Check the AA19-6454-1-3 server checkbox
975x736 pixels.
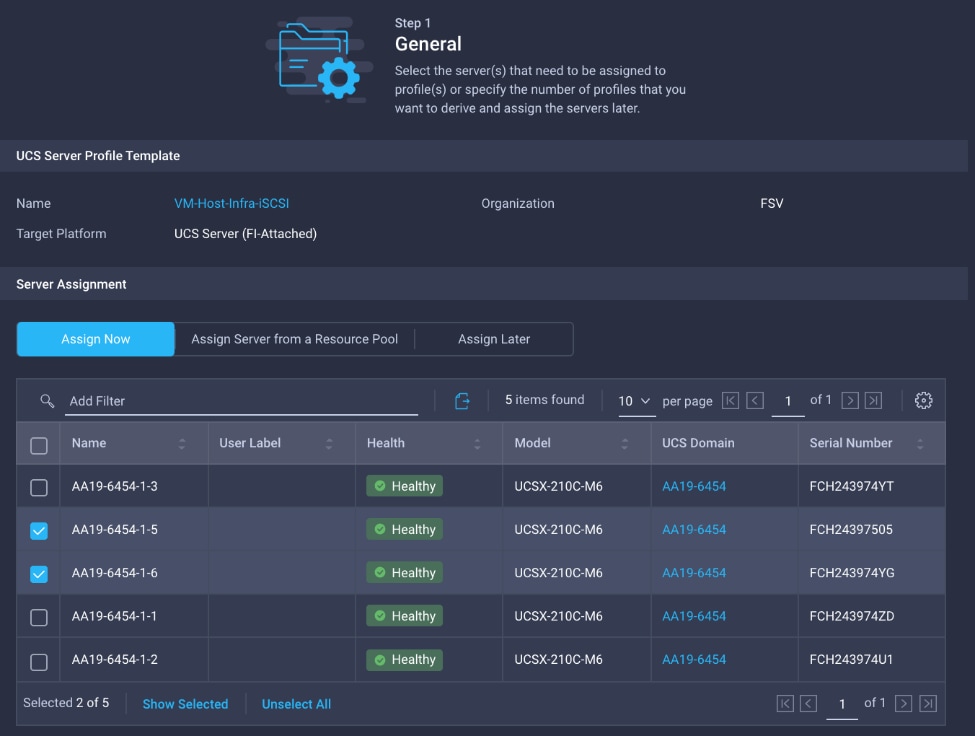(x=39, y=487)
